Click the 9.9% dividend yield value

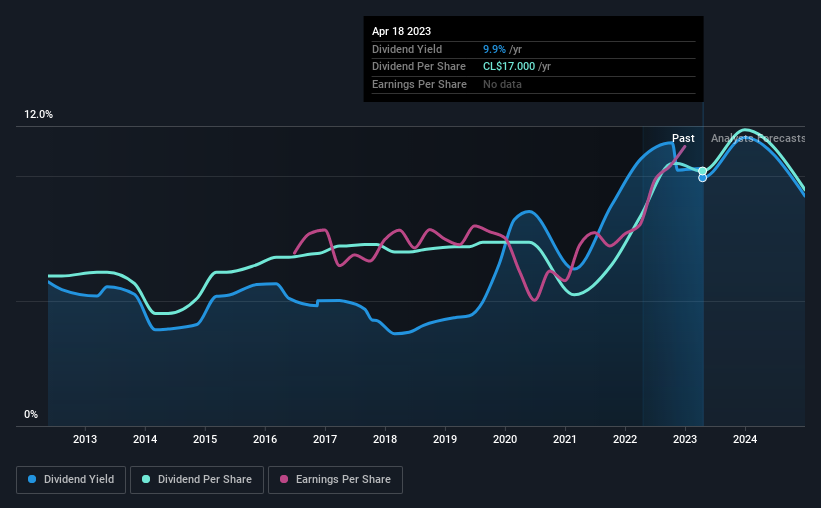coord(494,49)
